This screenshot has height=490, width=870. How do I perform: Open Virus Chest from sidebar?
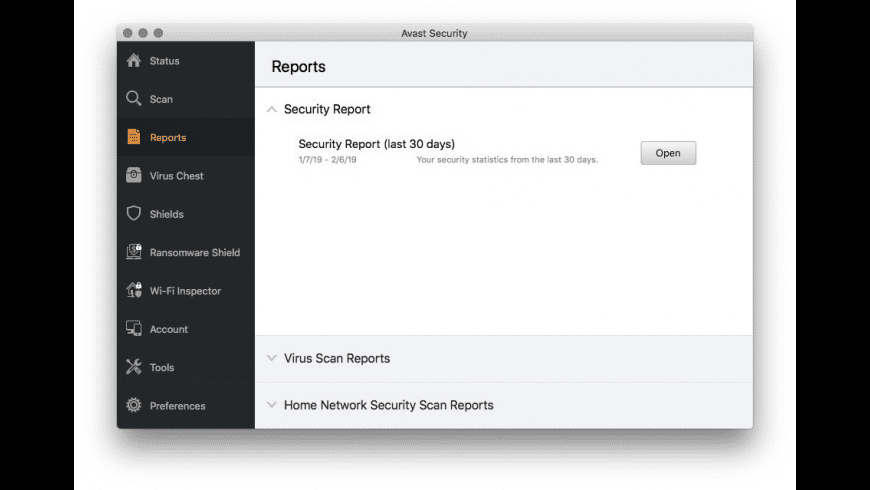176,176
